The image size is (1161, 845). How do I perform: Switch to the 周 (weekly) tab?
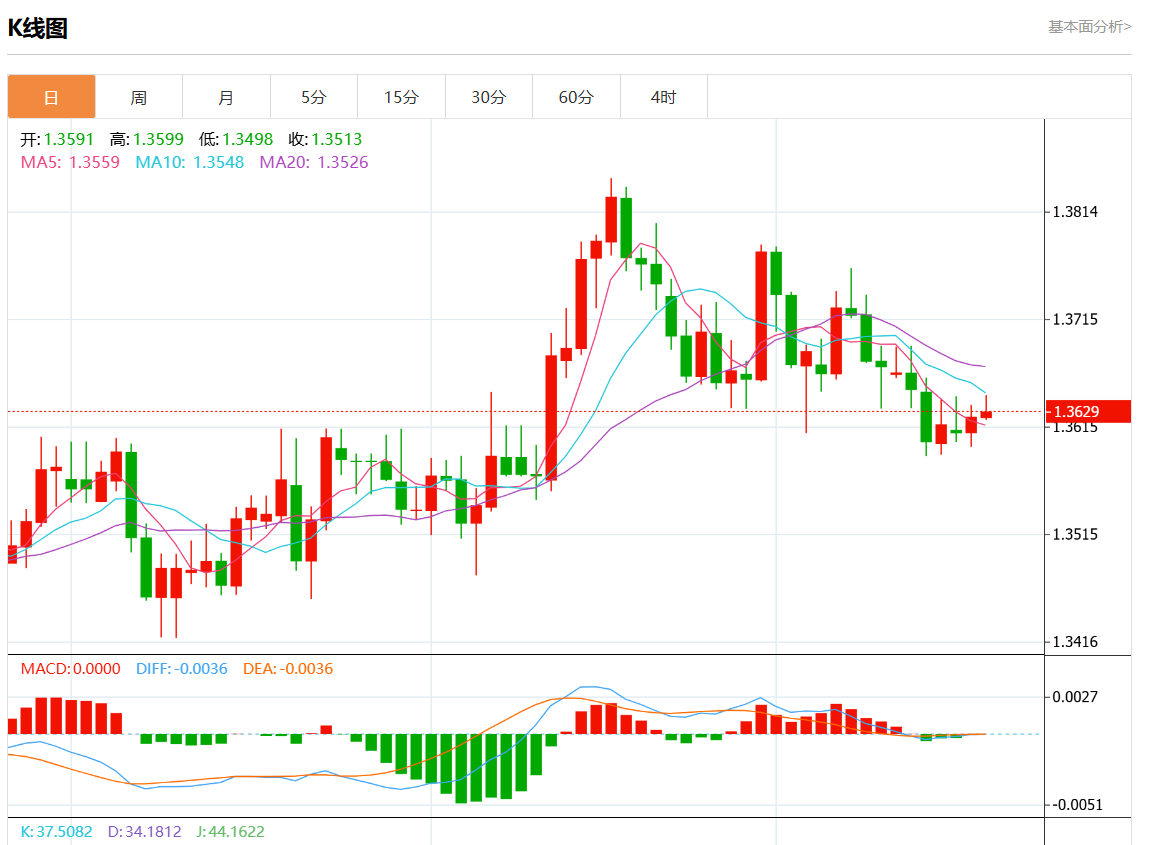[x=138, y=97]
